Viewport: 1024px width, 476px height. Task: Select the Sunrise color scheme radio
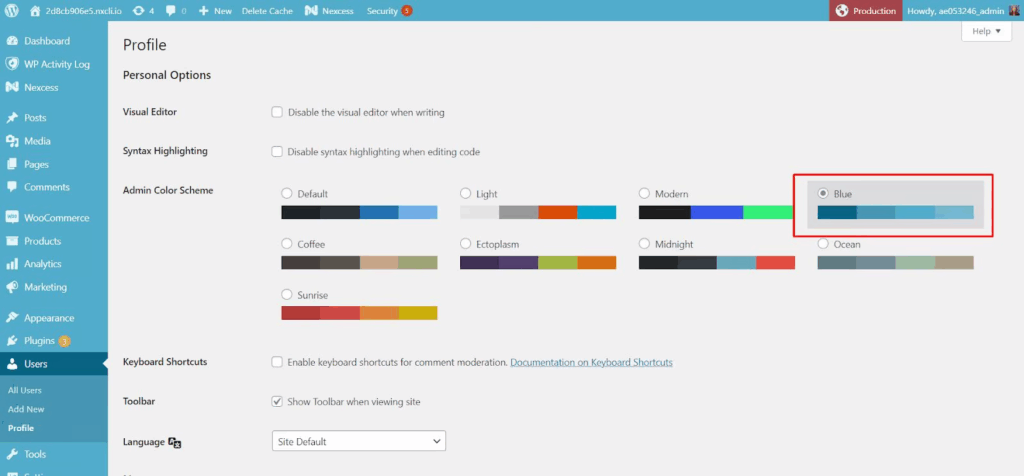coord(287,294)
